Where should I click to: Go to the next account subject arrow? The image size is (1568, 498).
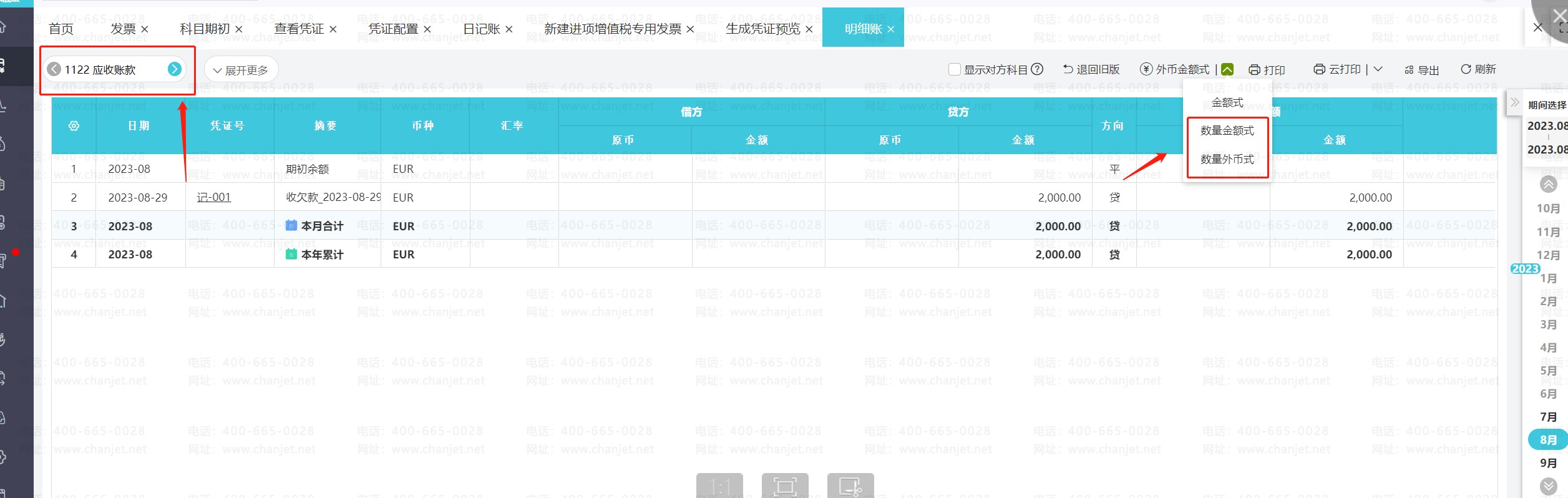coord(175,69)
